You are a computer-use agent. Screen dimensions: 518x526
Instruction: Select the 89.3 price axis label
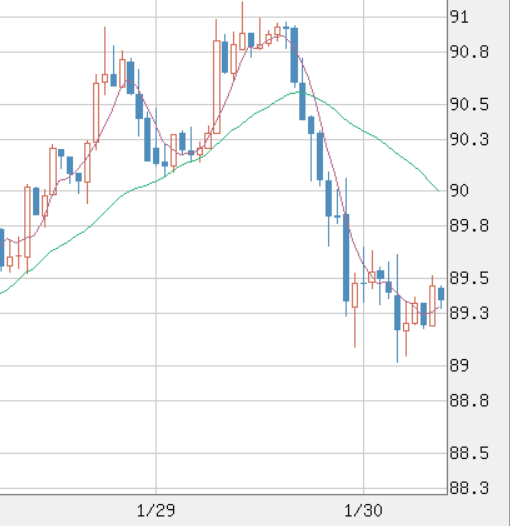pos(469,313)
